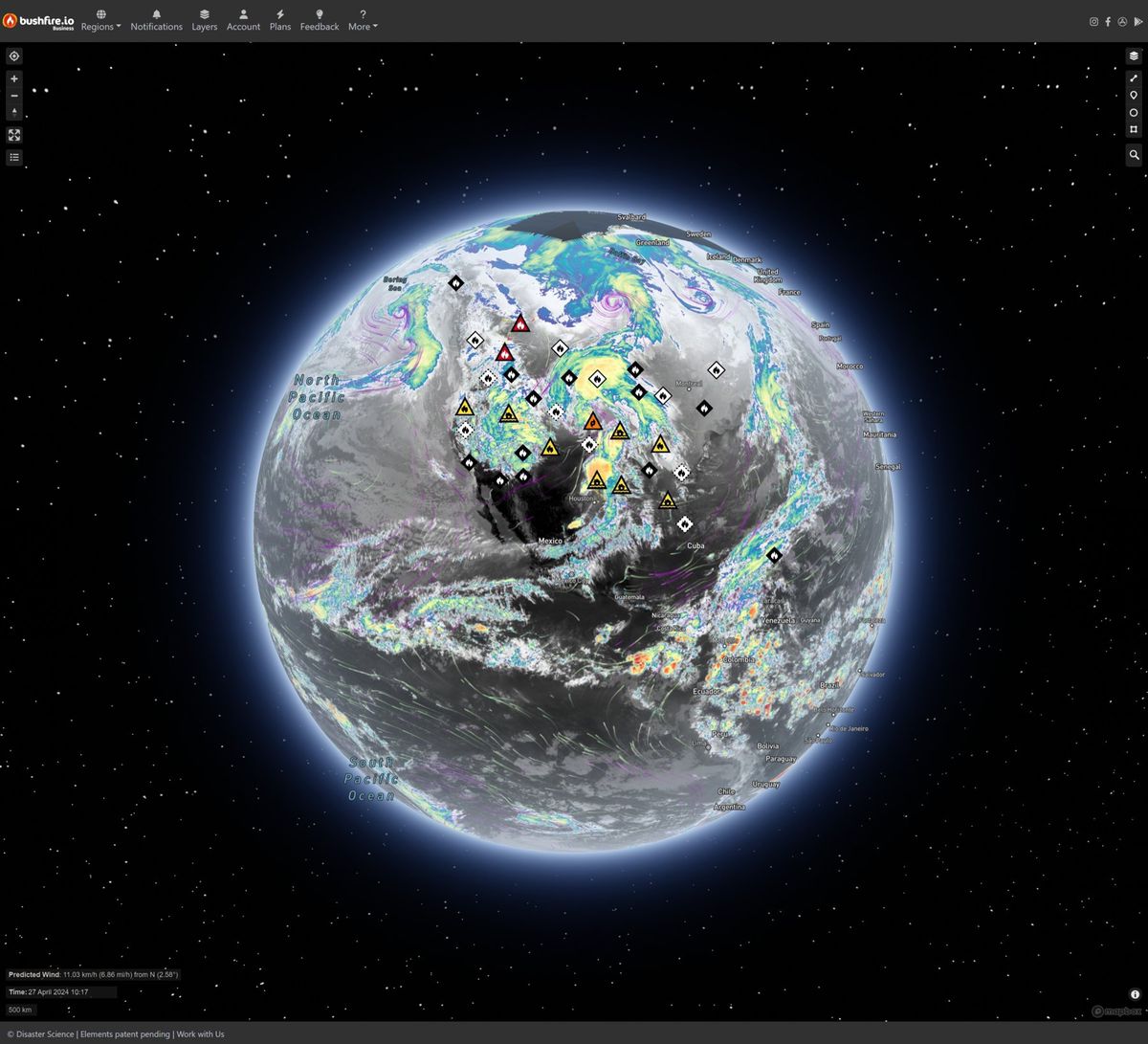Click the Greenland map label
The image size is (1148, 1044).
(x=652, y=243)
